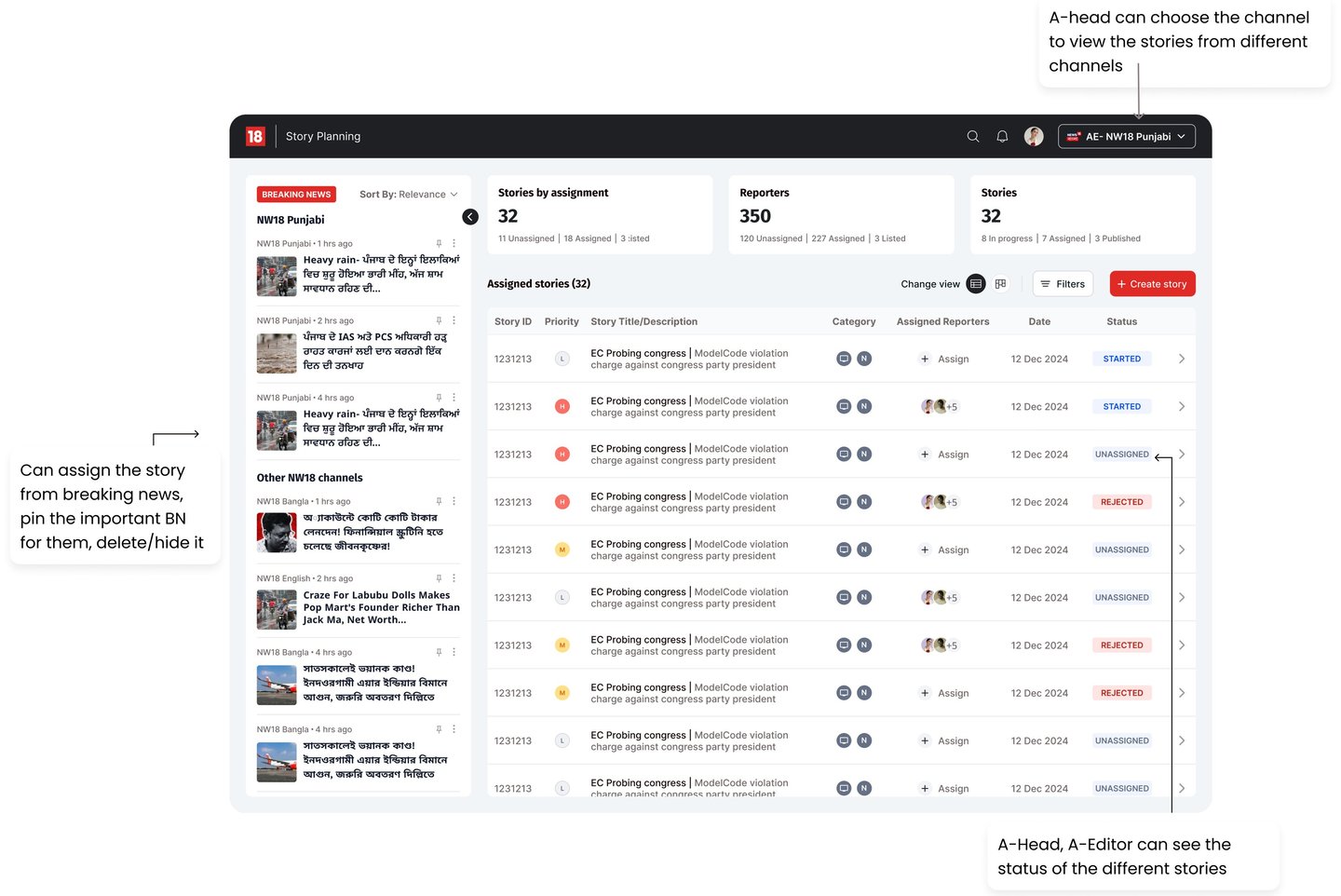Click the H priority icon in the STARTED row
This screenshot has height=896, width=1341.
point(562,406)
